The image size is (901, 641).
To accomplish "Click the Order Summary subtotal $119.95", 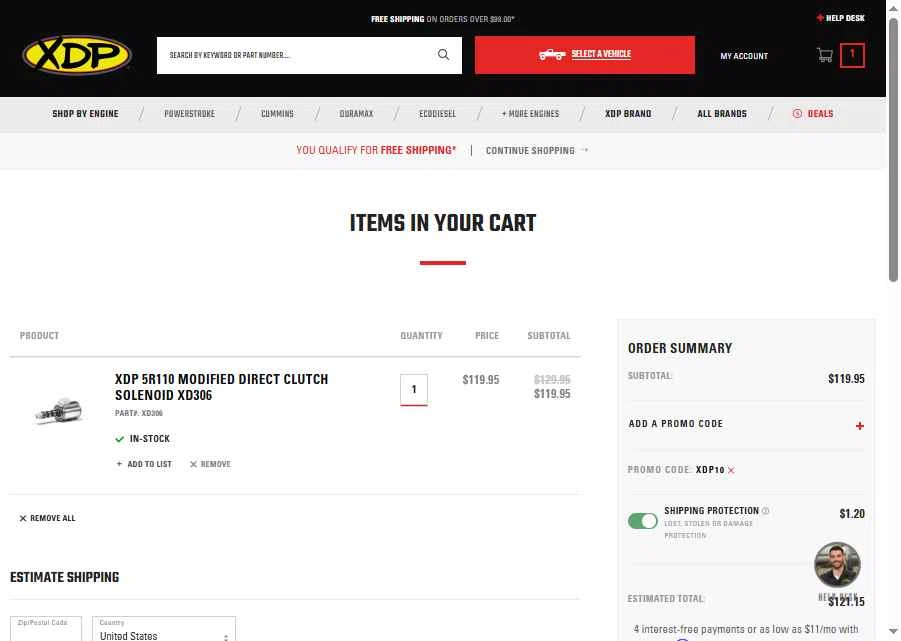I will (846, 379).
